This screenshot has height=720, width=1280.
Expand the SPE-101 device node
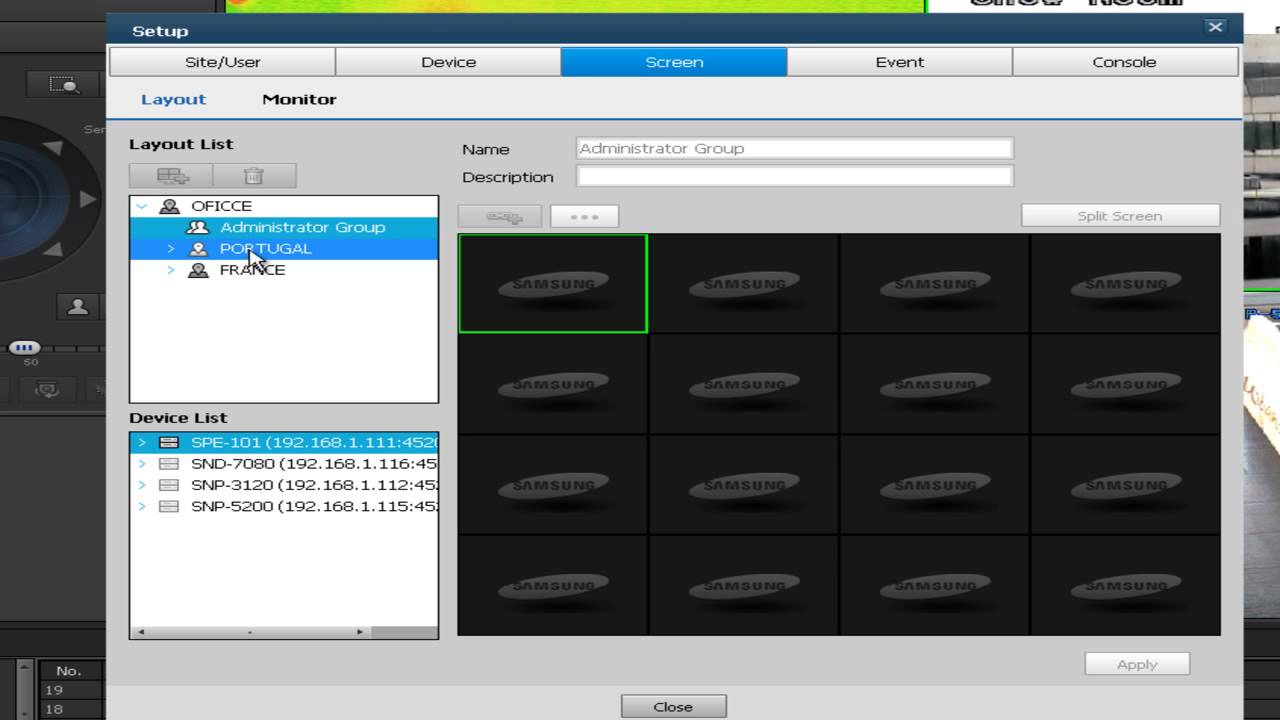142,442
